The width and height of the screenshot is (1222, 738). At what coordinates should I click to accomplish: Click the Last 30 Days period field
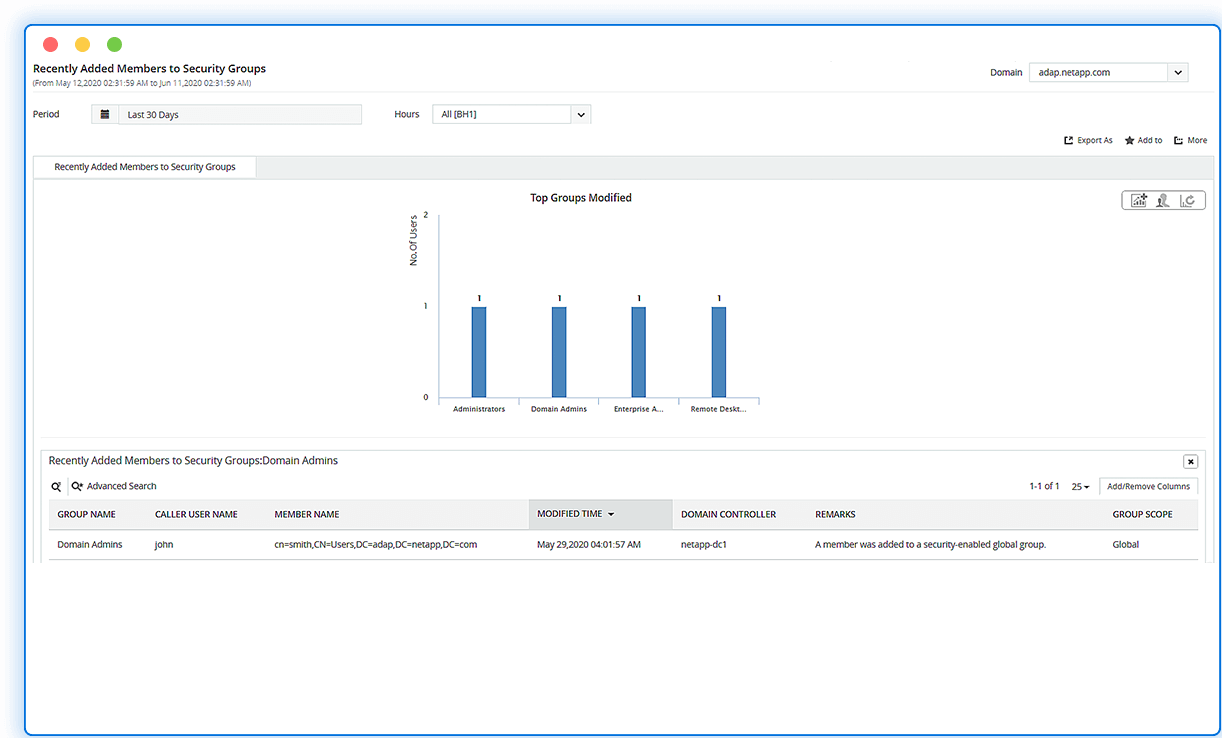click(x=240, y=113)
